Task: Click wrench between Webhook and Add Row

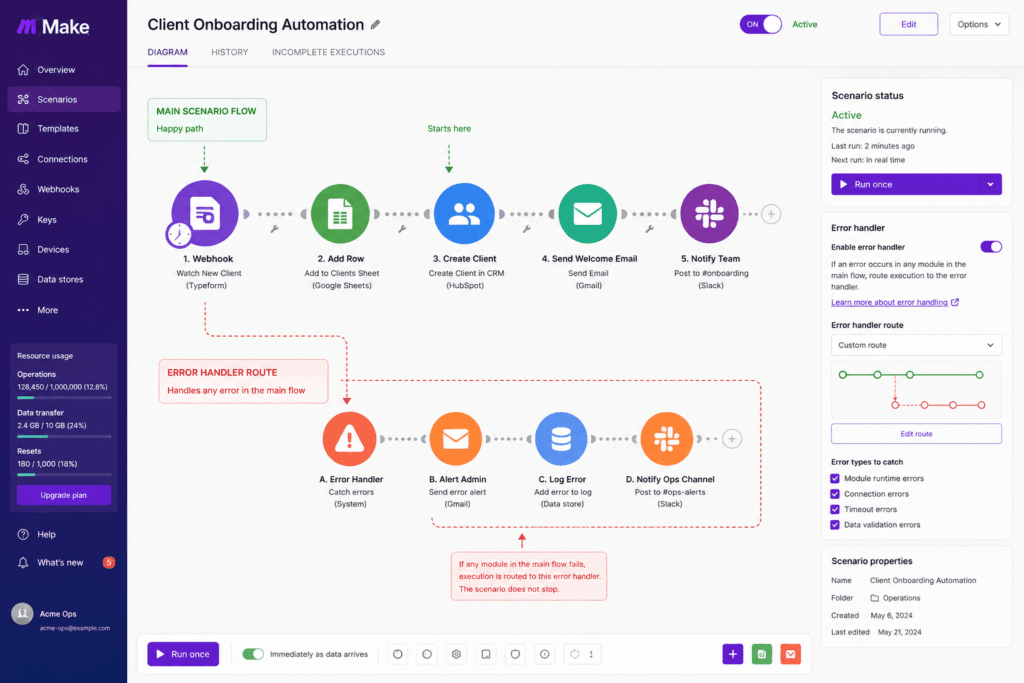Action: [x=274, y=229]
